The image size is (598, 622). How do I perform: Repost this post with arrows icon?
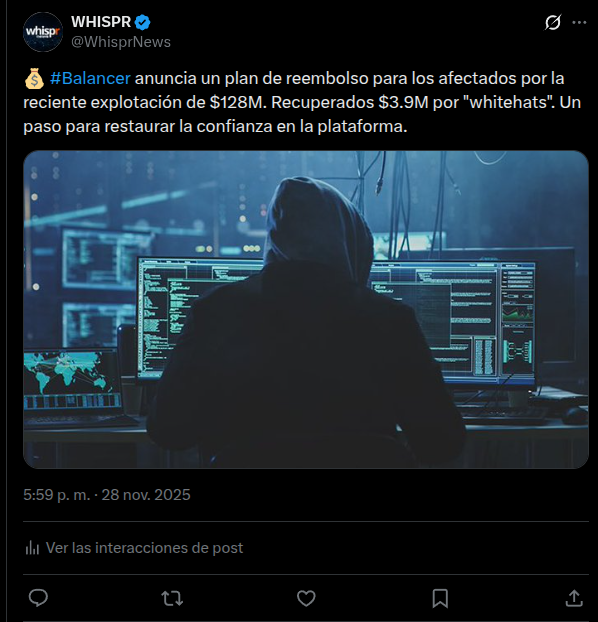(172, 598)
